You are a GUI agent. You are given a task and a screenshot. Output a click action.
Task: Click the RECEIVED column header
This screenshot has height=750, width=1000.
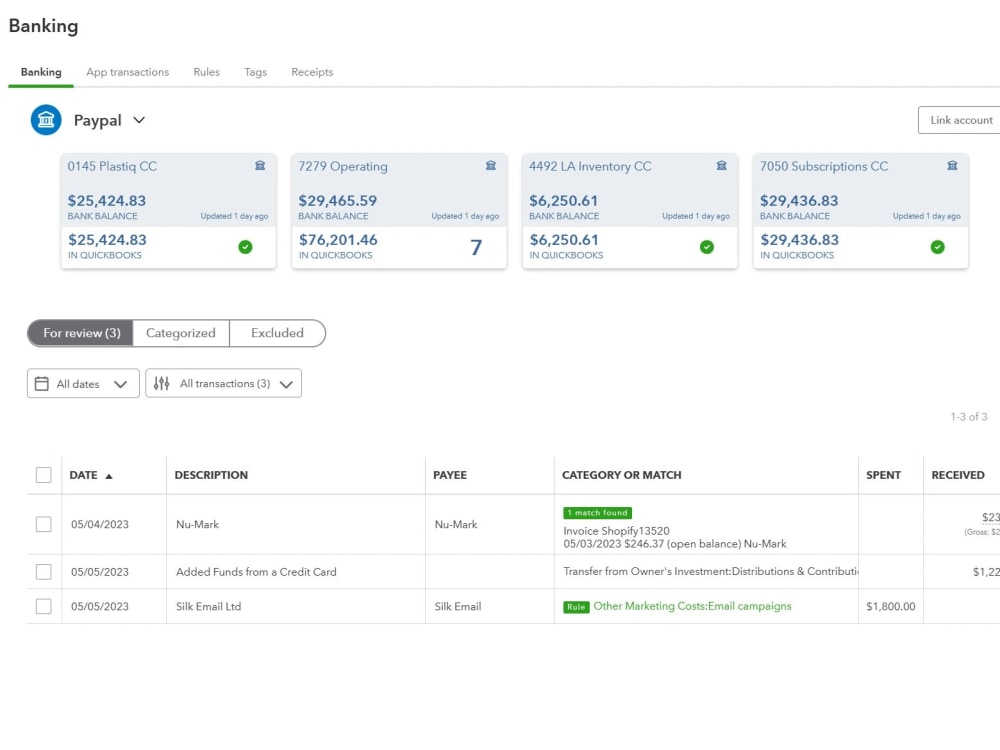(958, 475)
